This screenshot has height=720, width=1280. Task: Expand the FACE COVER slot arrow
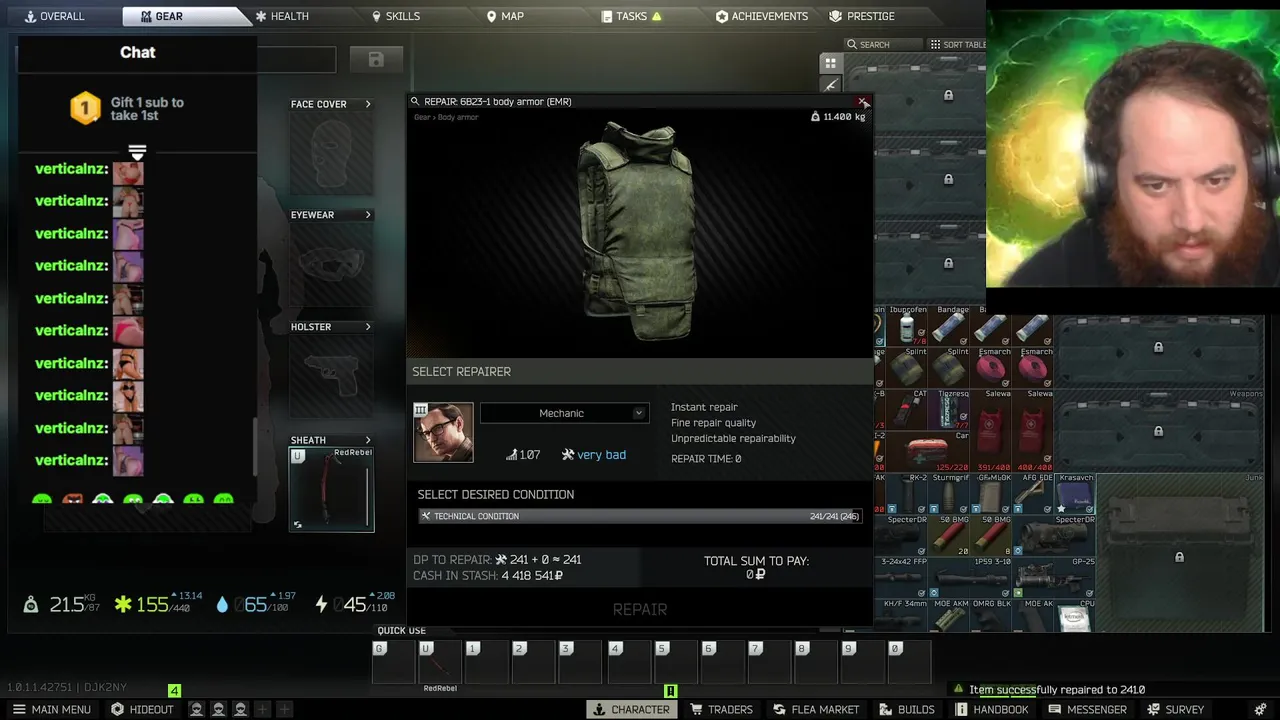click(x=368, y=104)
